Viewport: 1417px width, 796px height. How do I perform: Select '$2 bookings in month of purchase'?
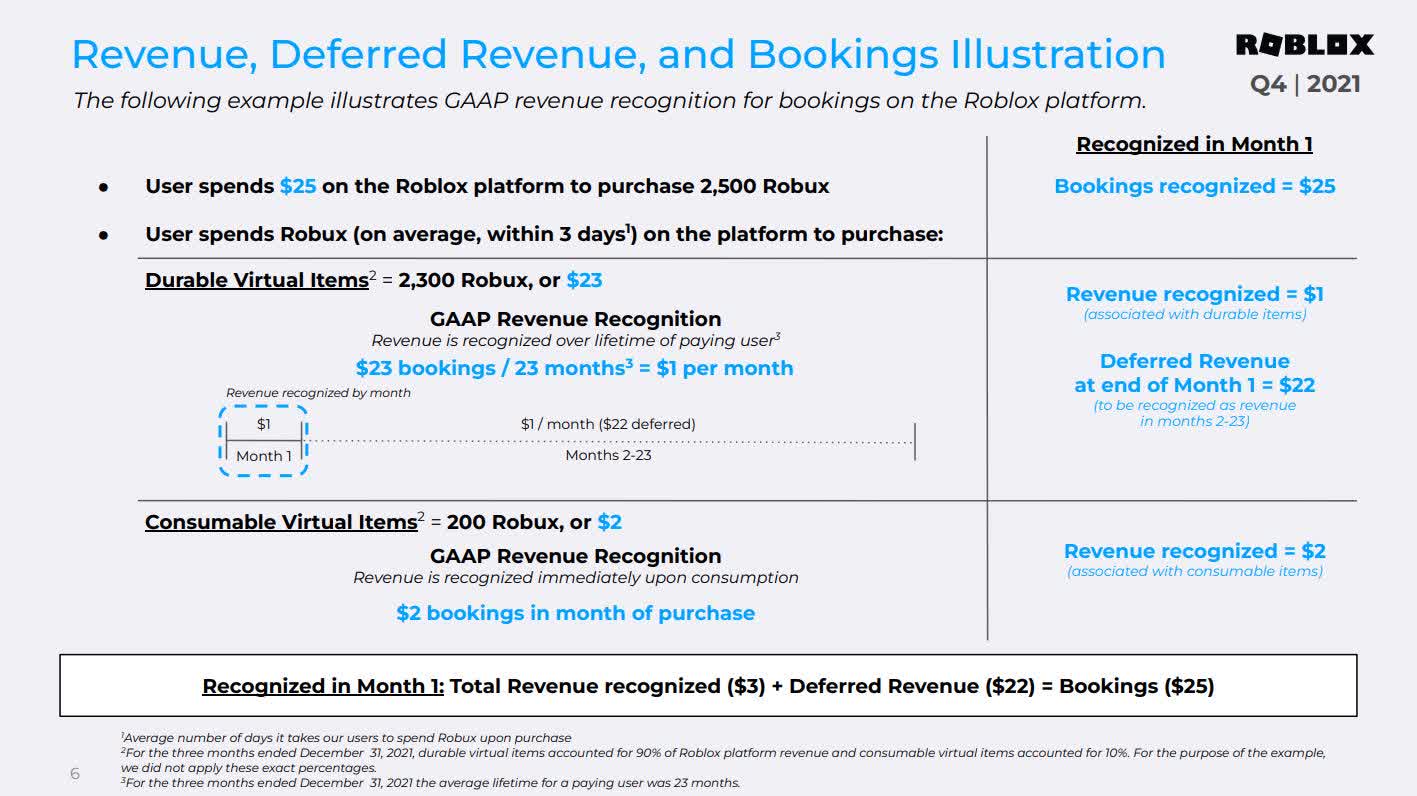tap(576, 613)
